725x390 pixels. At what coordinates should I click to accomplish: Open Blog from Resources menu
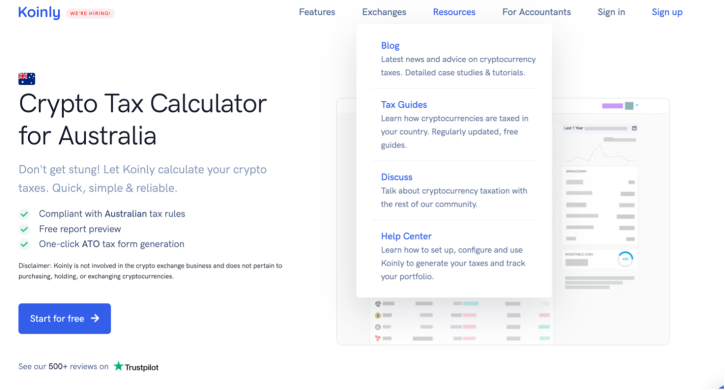point(390,46)
